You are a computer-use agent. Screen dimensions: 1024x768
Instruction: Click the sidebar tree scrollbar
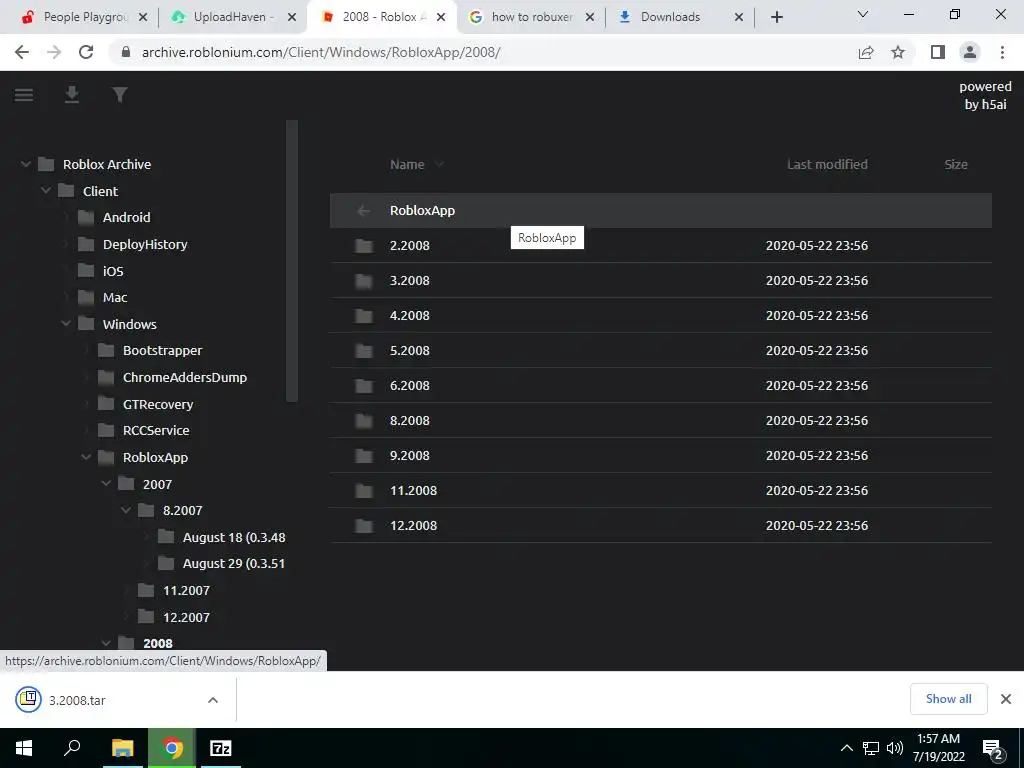coord(292,261)
